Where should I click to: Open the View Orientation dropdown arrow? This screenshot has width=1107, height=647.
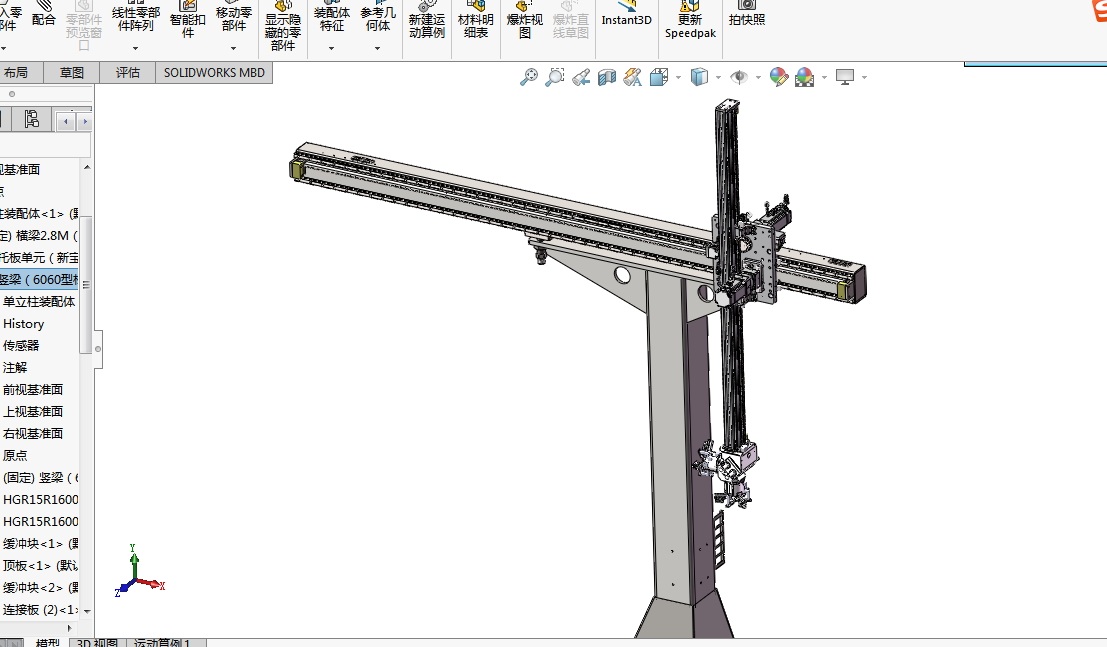678,77
